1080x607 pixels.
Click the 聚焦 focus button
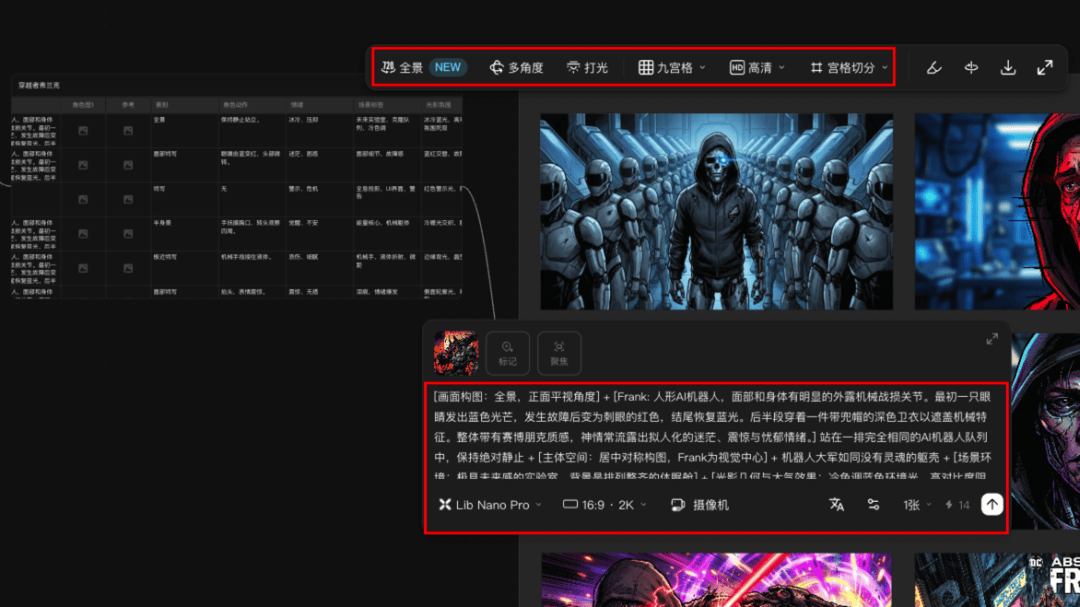[x=559, y=353]
